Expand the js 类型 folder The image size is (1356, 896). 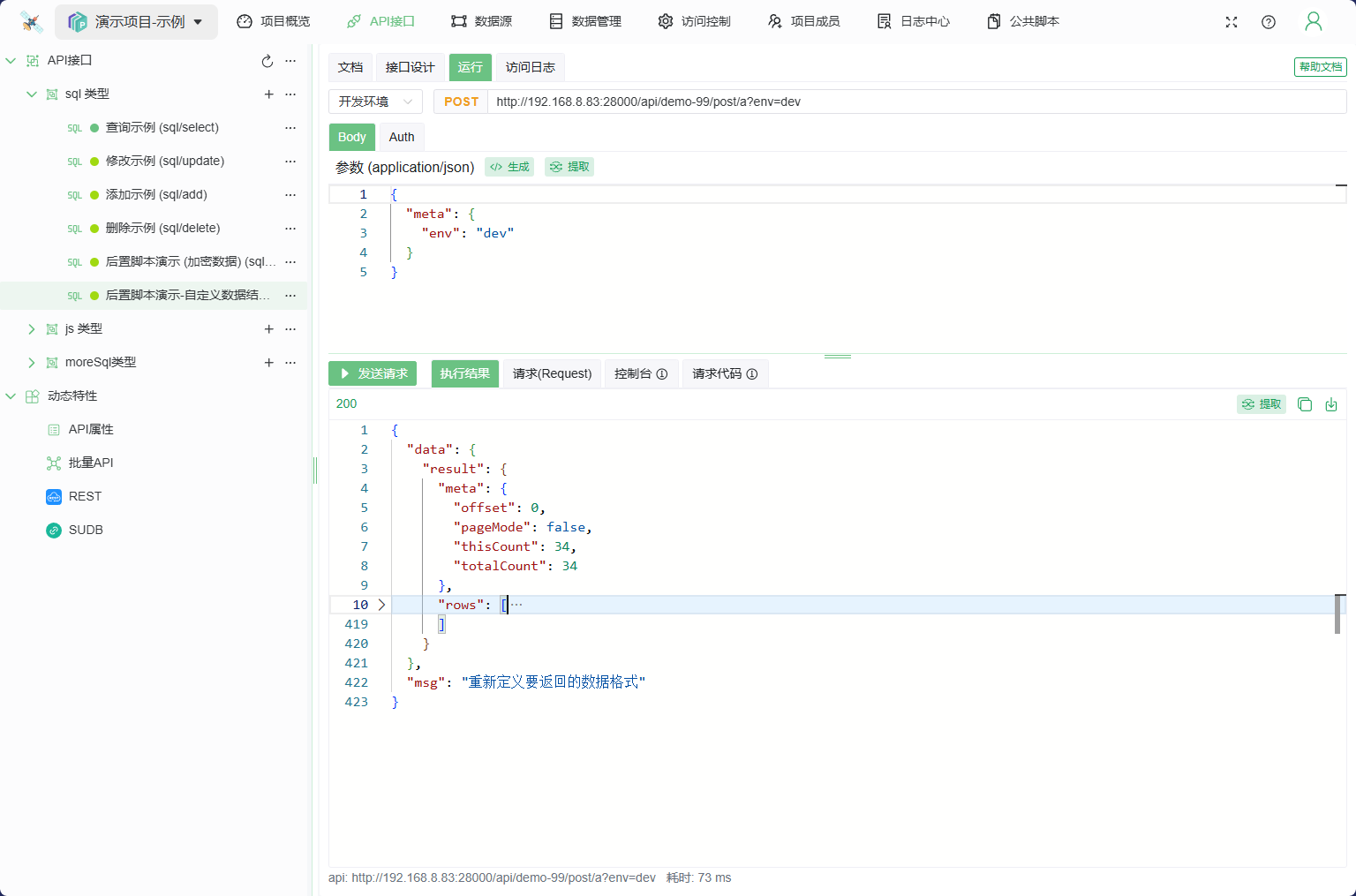tap(32, 329)
